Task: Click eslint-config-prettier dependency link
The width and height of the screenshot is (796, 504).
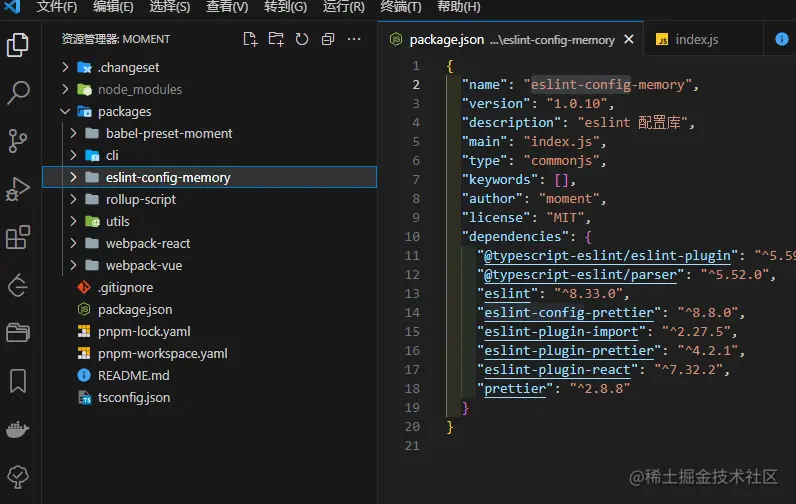Action: point(569,313)
